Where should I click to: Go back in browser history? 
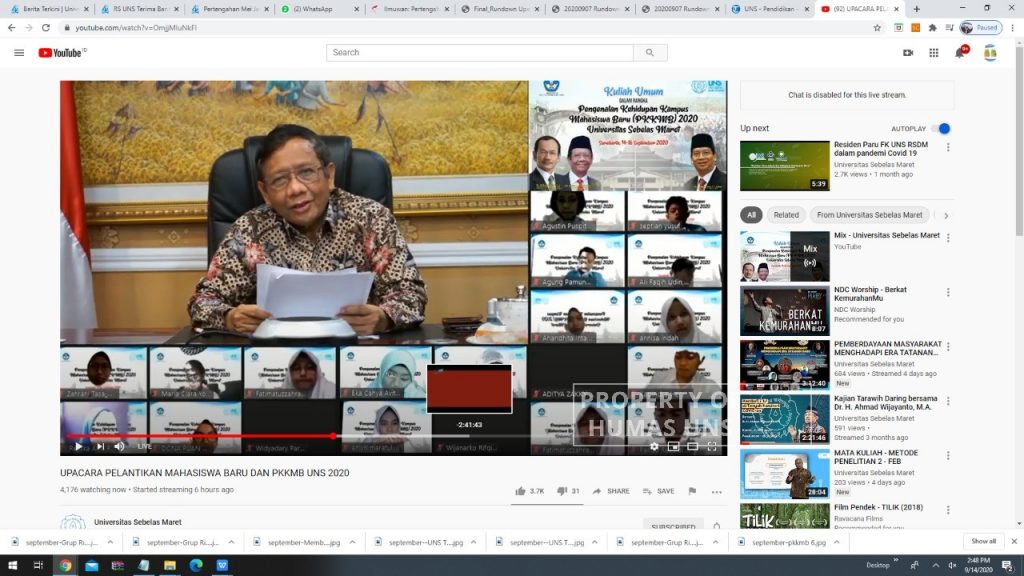(x=12, y=27)
